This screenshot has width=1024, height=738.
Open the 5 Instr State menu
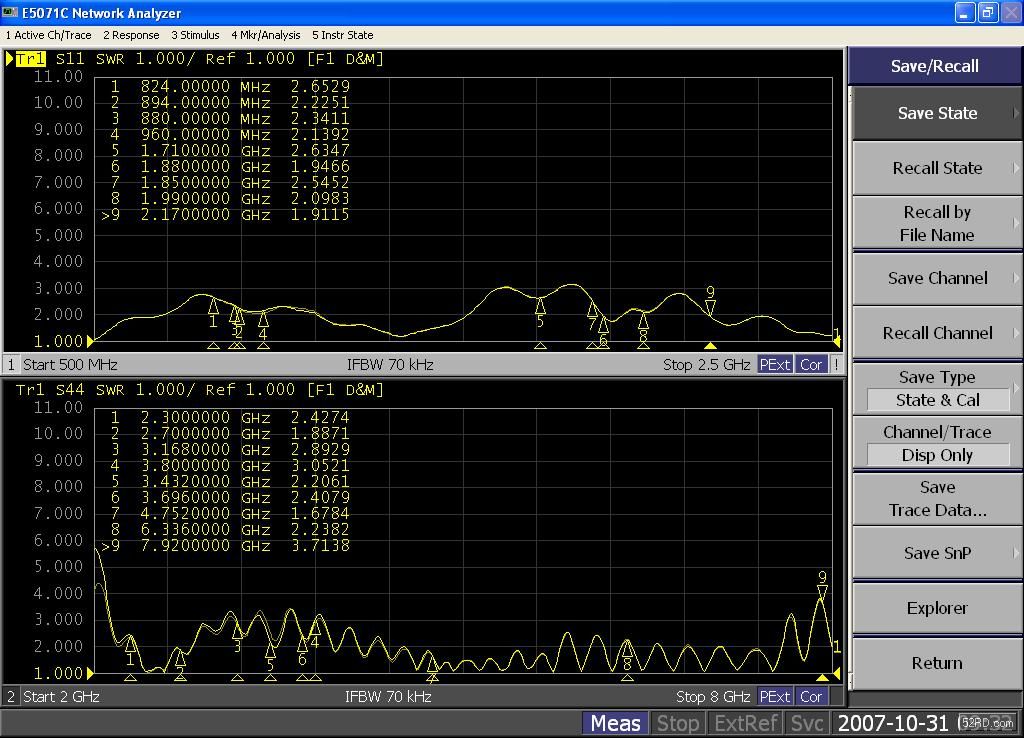tap(343, 35)
